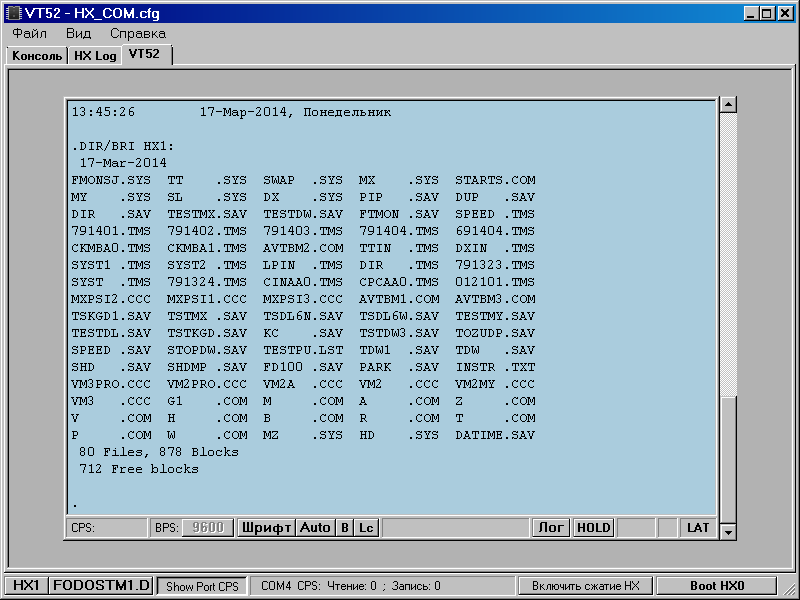Switch to the HX Log tab

95,56
